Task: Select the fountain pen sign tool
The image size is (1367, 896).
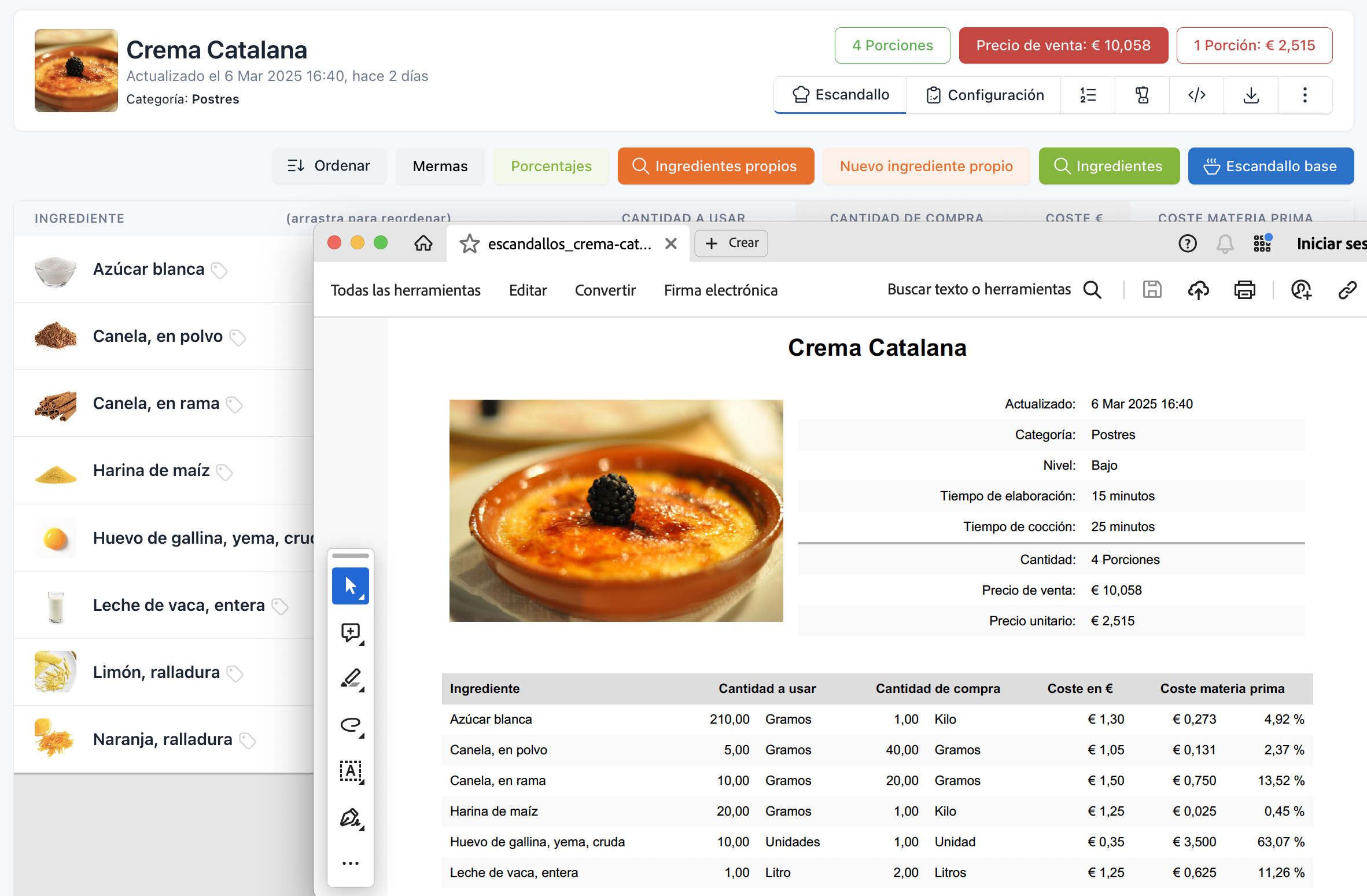Action: click(351, 818)
